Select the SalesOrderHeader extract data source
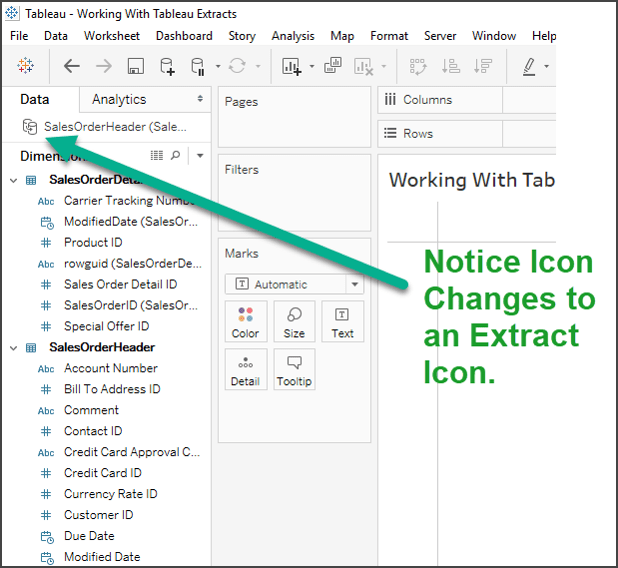The height and width of the screenshot is (568, 618). (x=110, y=127)
